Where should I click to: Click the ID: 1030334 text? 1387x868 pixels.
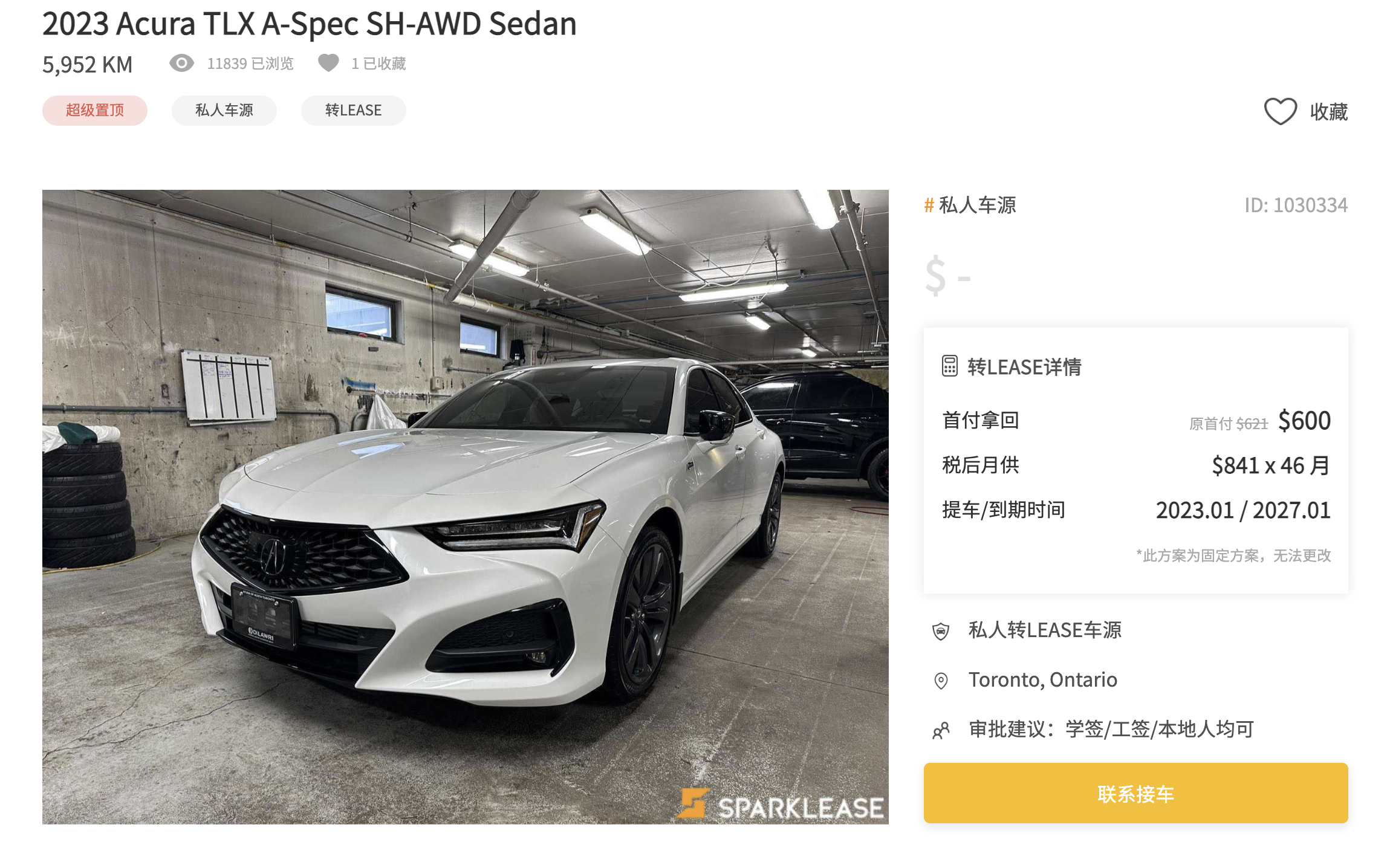(x=1296, y=205)
